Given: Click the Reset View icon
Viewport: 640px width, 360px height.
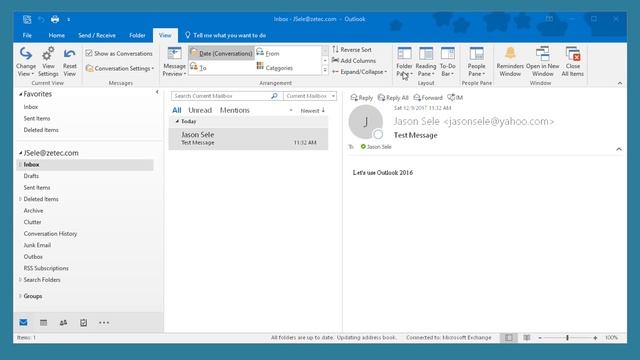Looking at the screenshot, I should click(69, 54).
